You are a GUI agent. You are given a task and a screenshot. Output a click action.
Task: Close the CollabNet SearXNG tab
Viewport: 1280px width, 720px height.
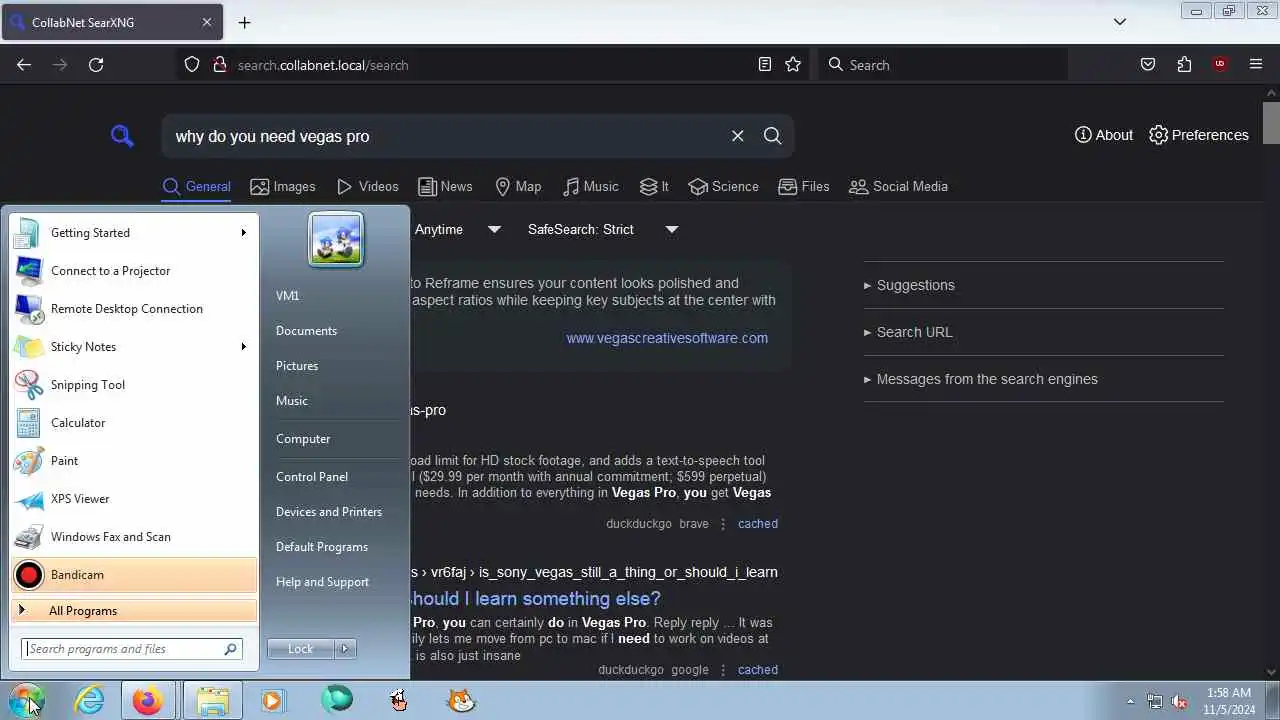coord(207,22)
